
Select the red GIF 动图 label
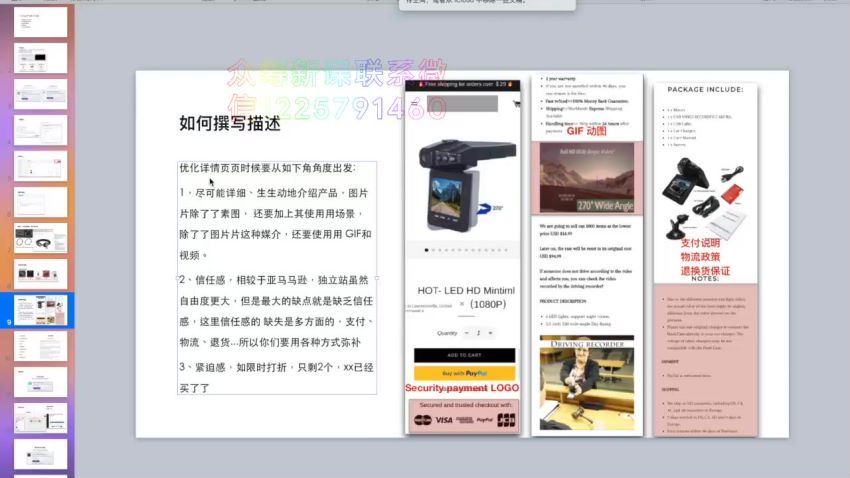coord(587,131)
